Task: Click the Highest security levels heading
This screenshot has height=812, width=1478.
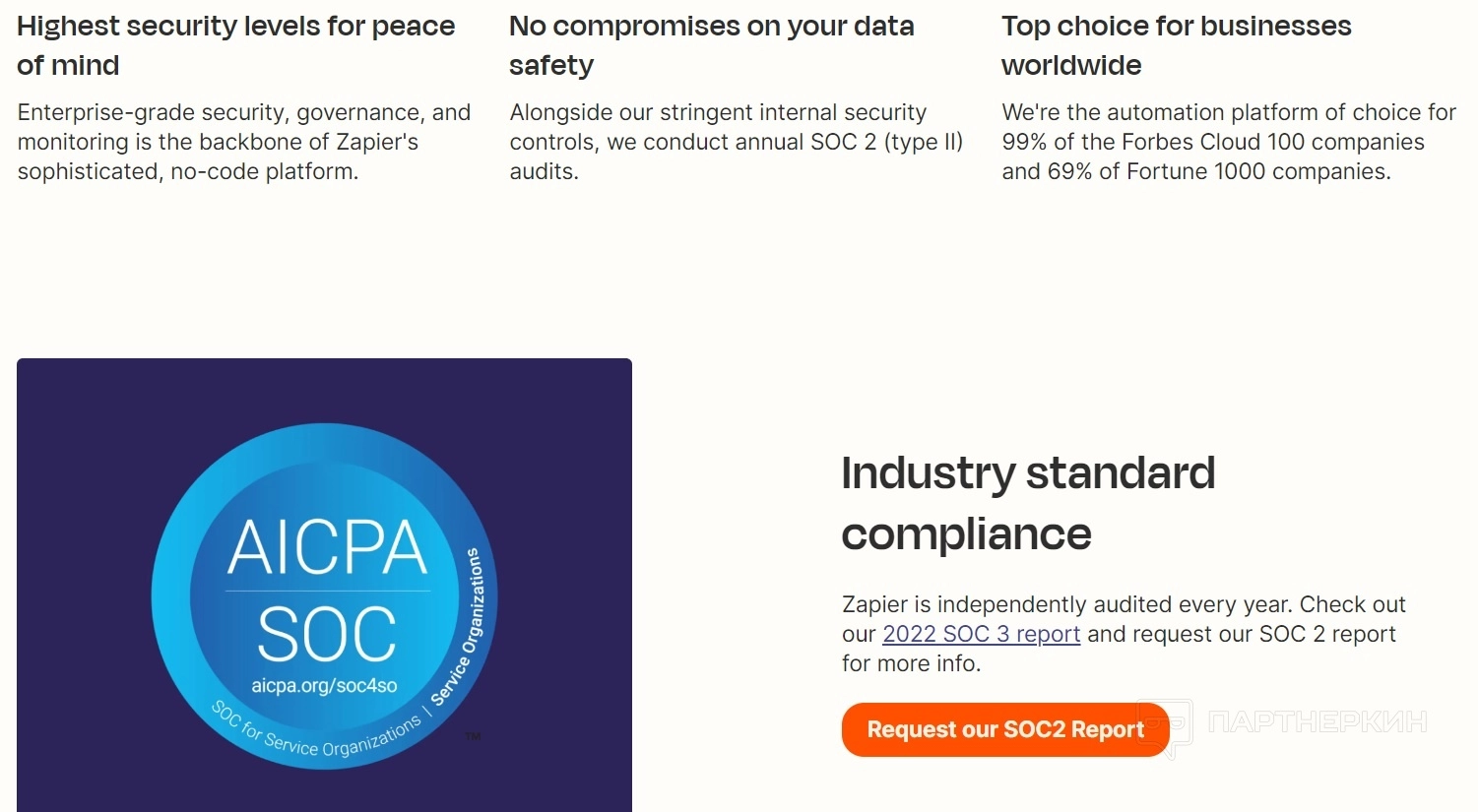Action: pyautogui.click(x=235, y=45)
